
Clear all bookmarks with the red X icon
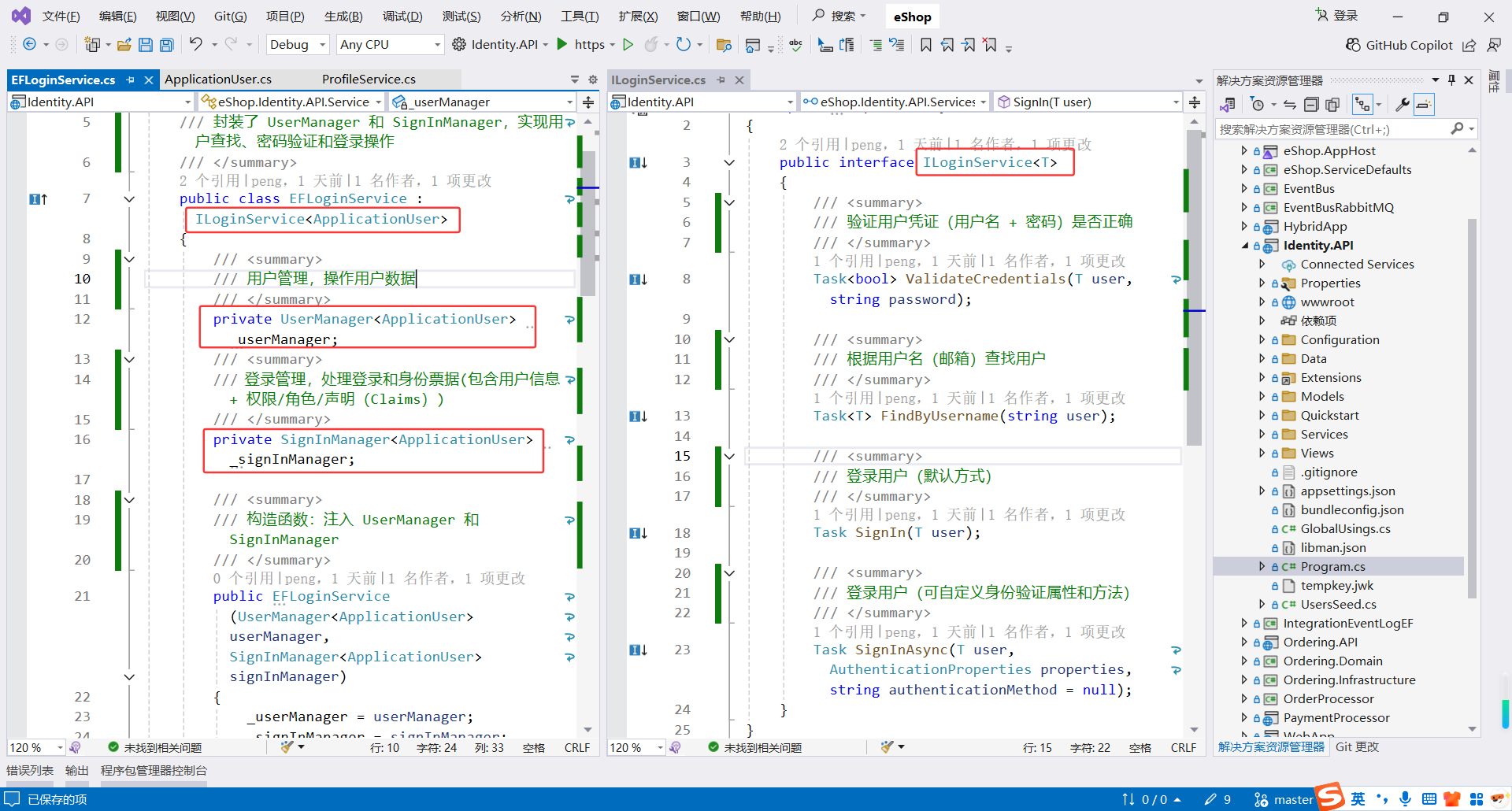click(990, 45)
